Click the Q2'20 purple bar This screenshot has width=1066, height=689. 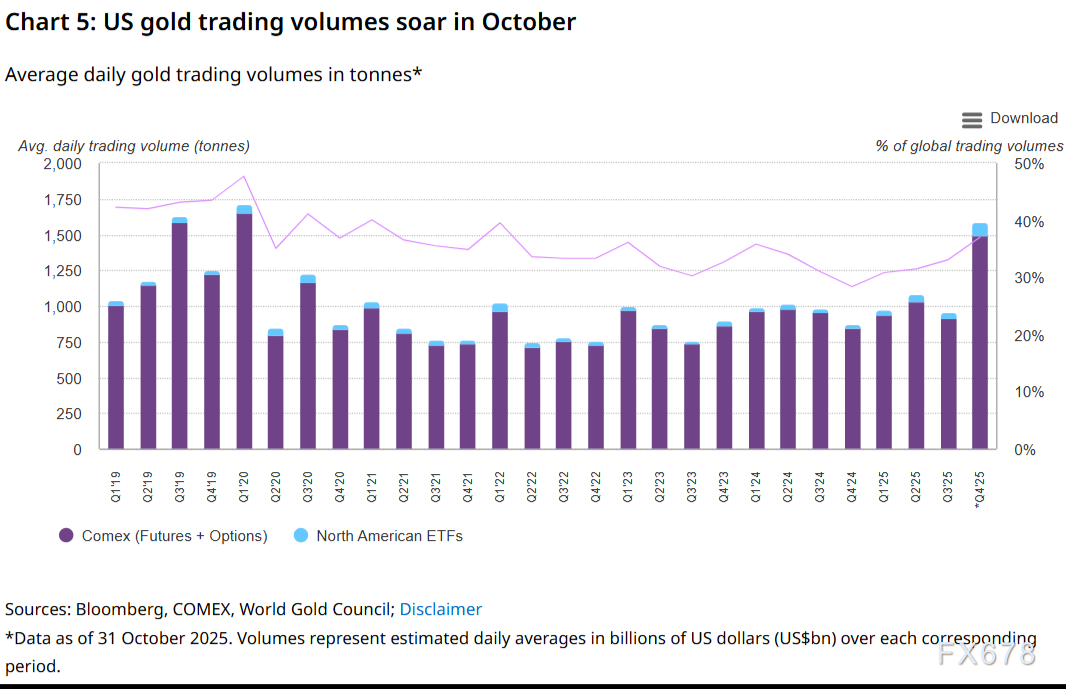(x=276, y=392)
